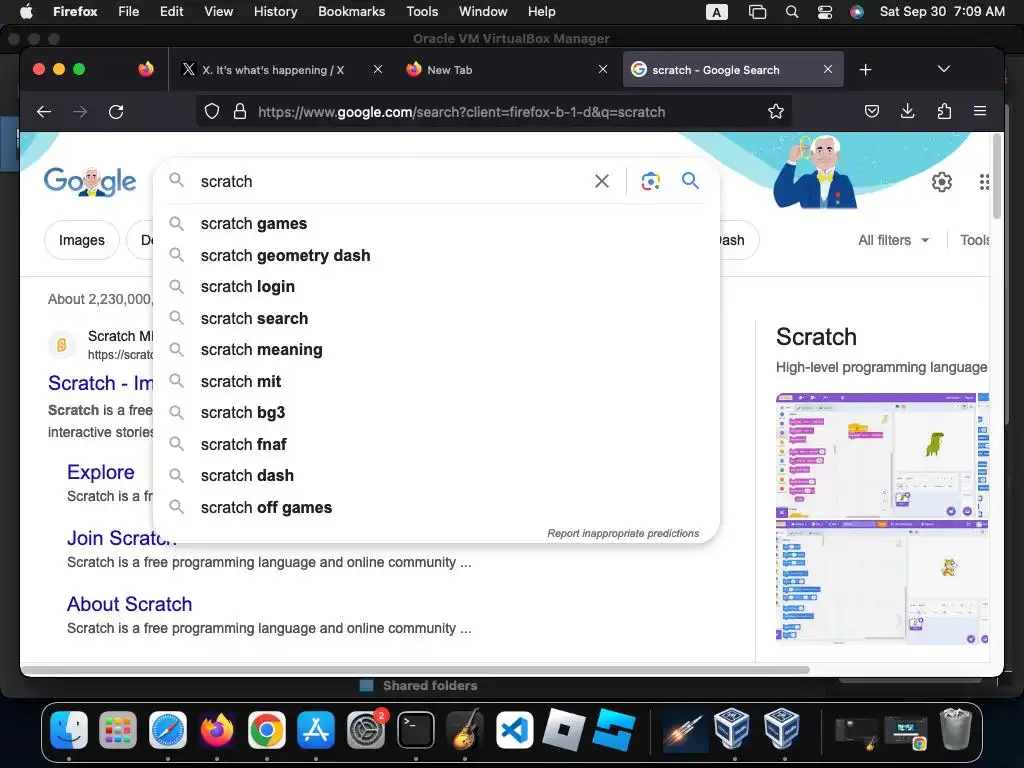This screenshot has width=1024, height=768.
Task: Clear the search box with the X icon
Action: coord(601,181)
